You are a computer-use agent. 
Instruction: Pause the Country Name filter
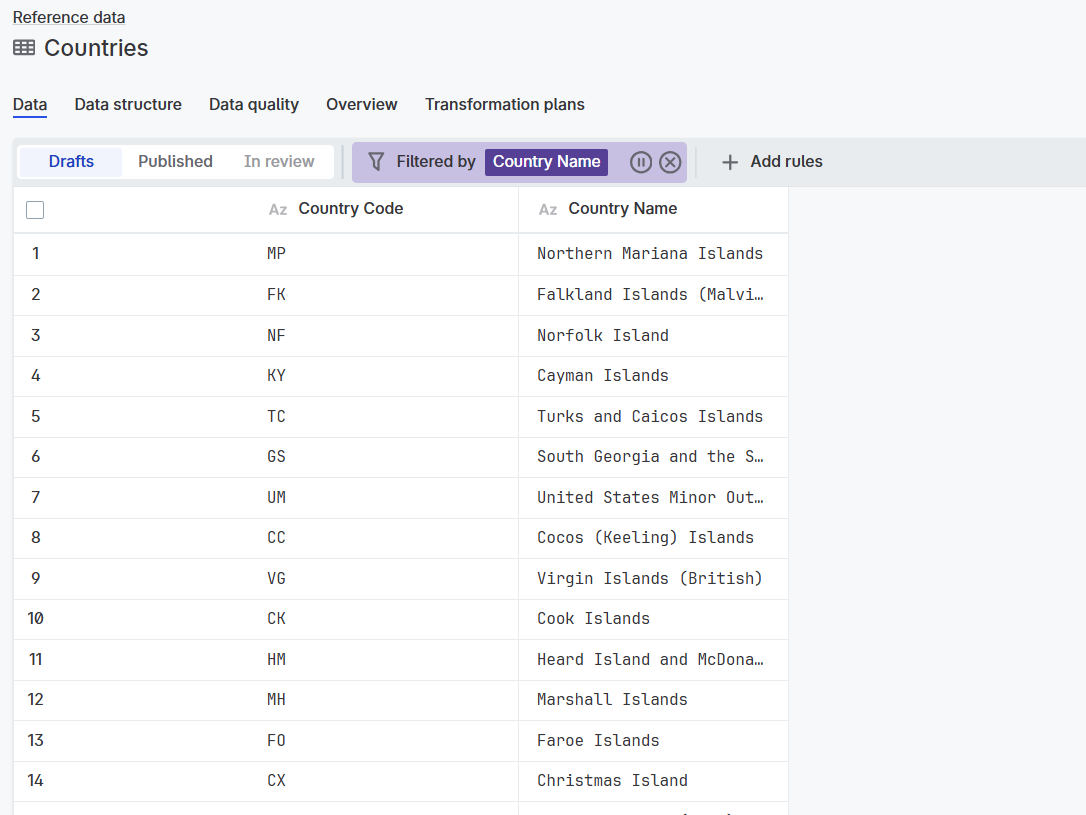coord(641,162)
